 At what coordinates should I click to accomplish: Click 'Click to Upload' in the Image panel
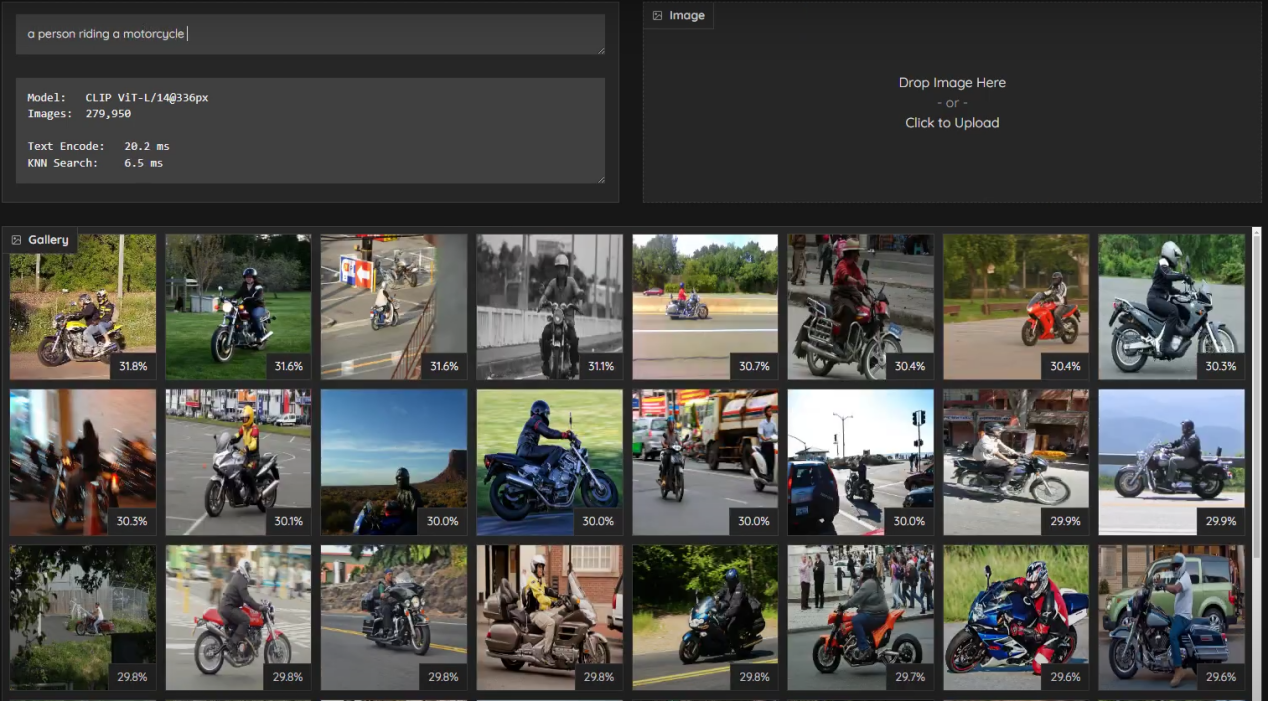(x=952, y=123)
